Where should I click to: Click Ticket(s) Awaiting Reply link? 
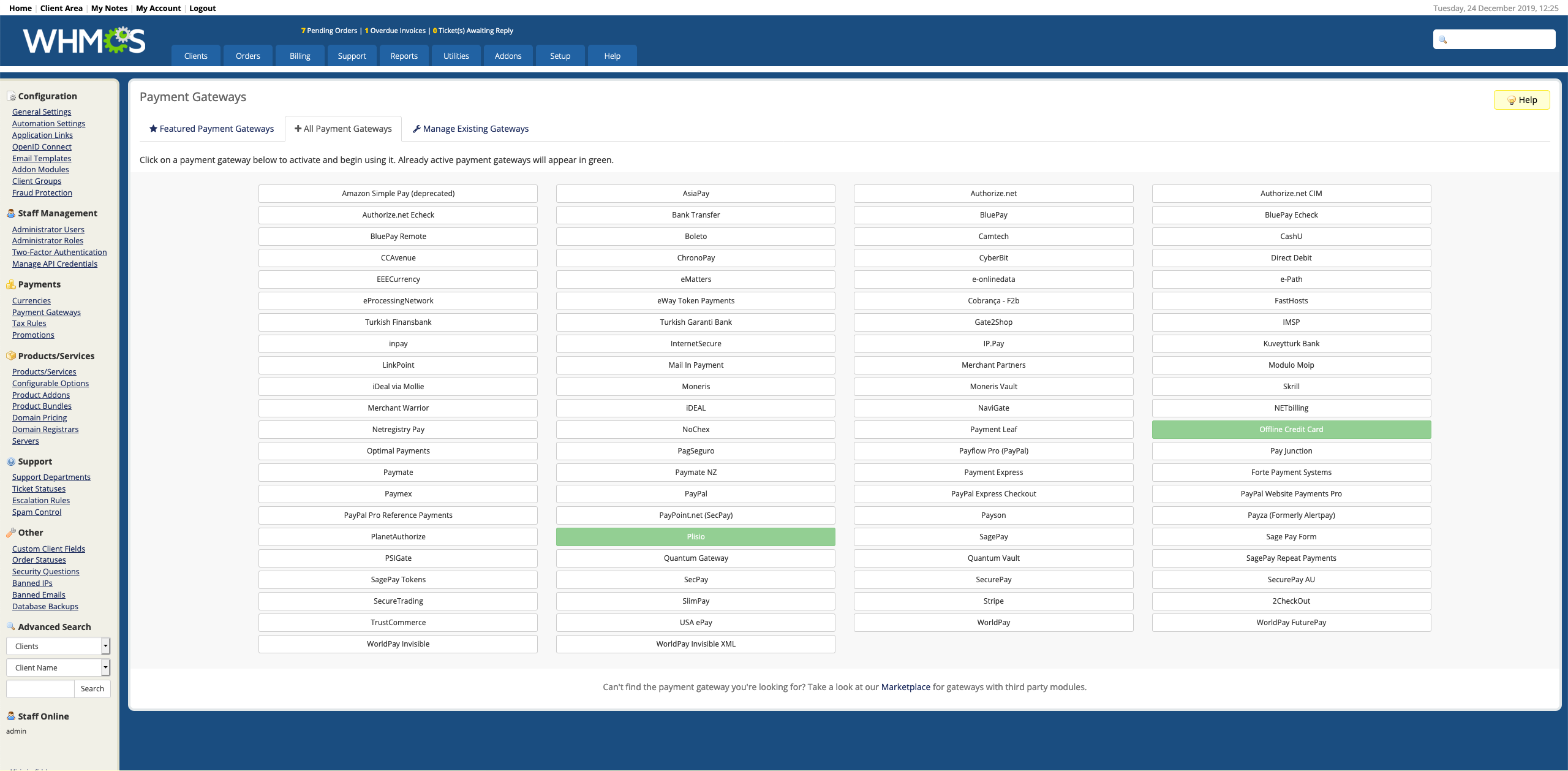(x=473, y=31)
